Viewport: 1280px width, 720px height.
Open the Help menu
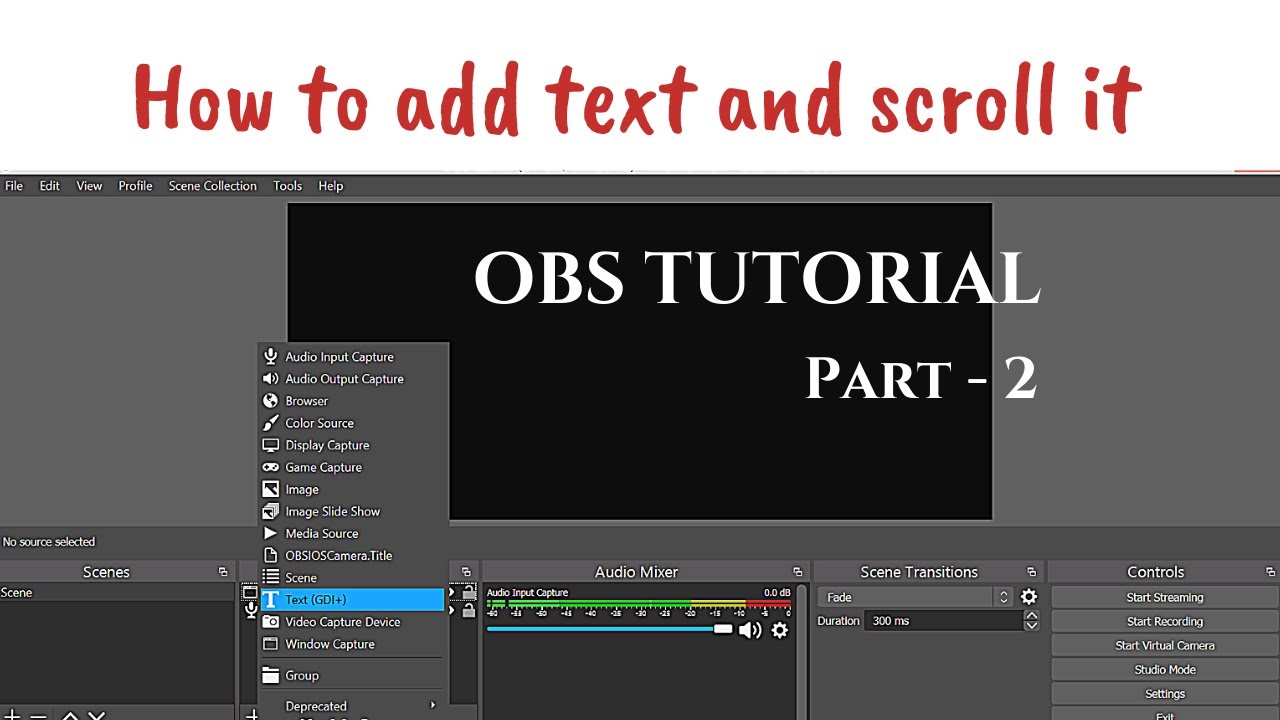tap(331, 186)
